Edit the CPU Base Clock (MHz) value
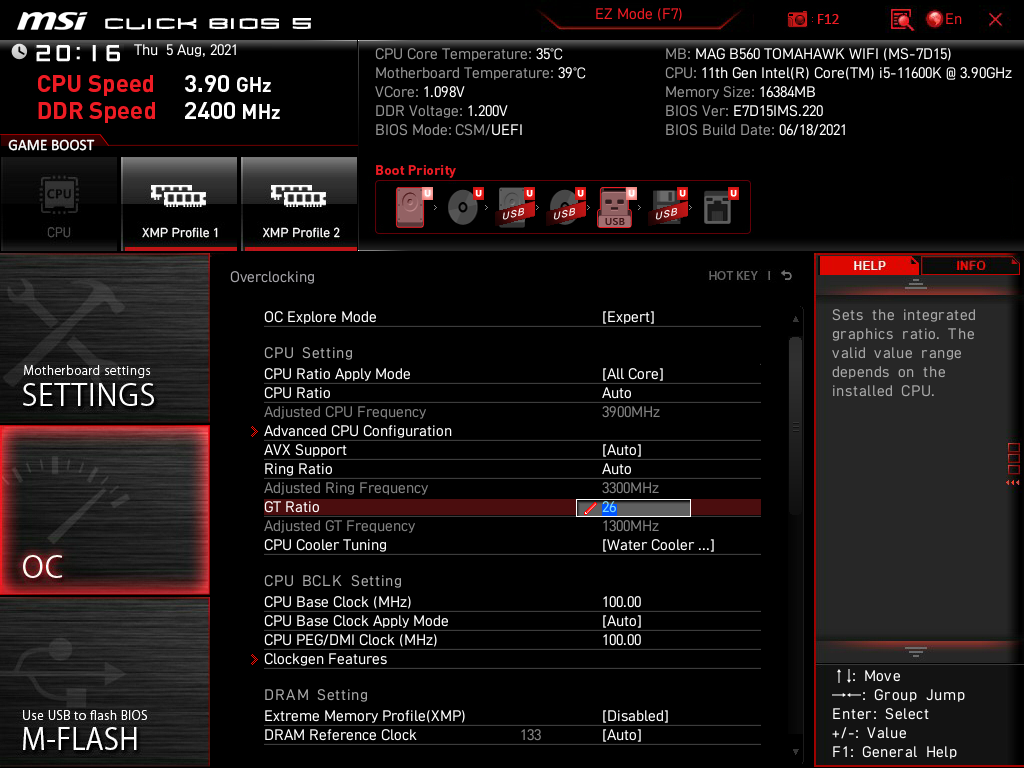The width and height of the screenshot is (1024, 768). [x=621, y=601]
